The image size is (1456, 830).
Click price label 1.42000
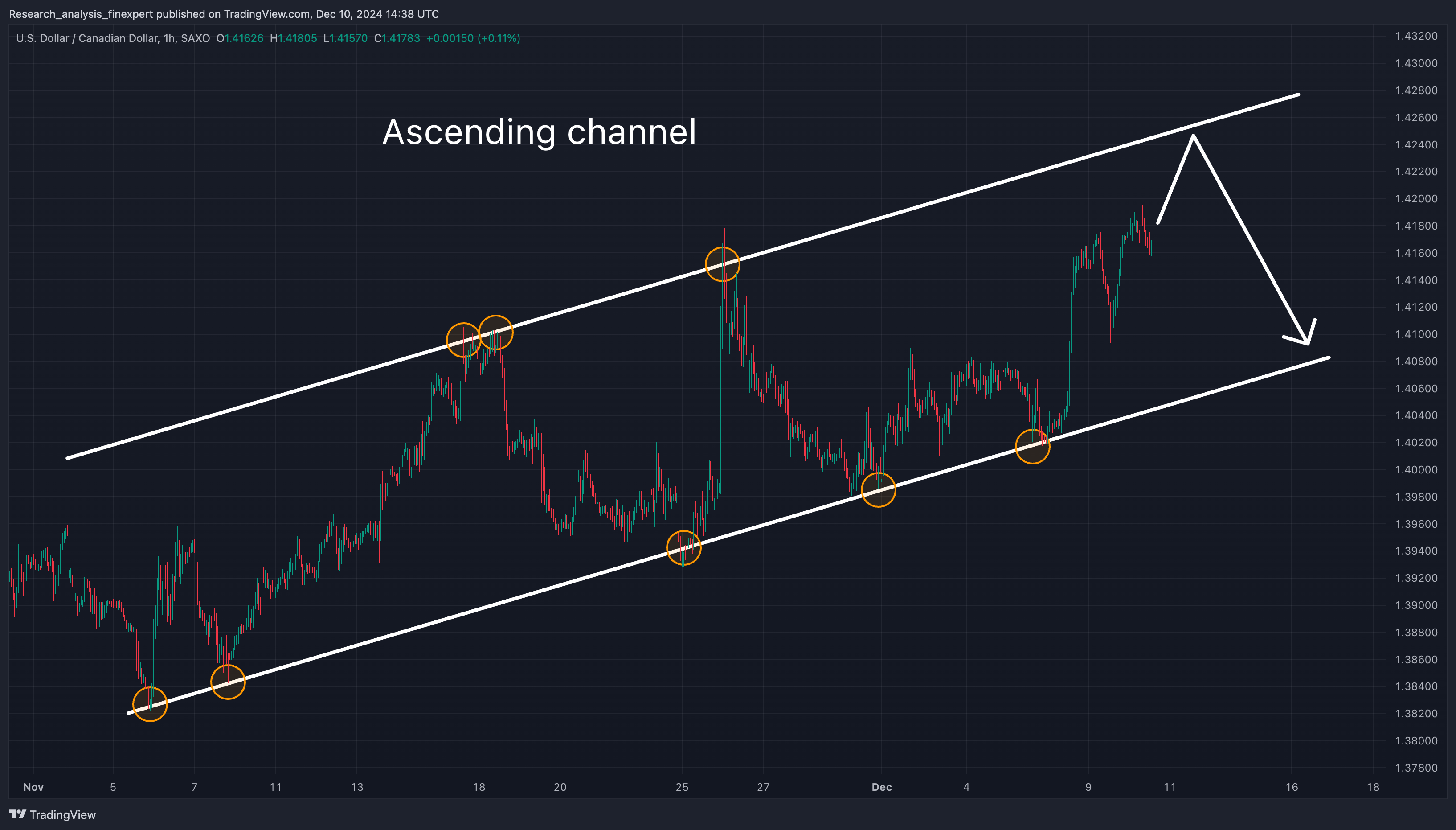pos(1416,198)
